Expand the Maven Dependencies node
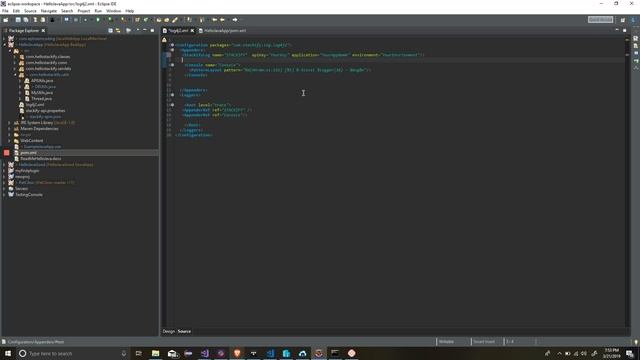 point(9,129)
